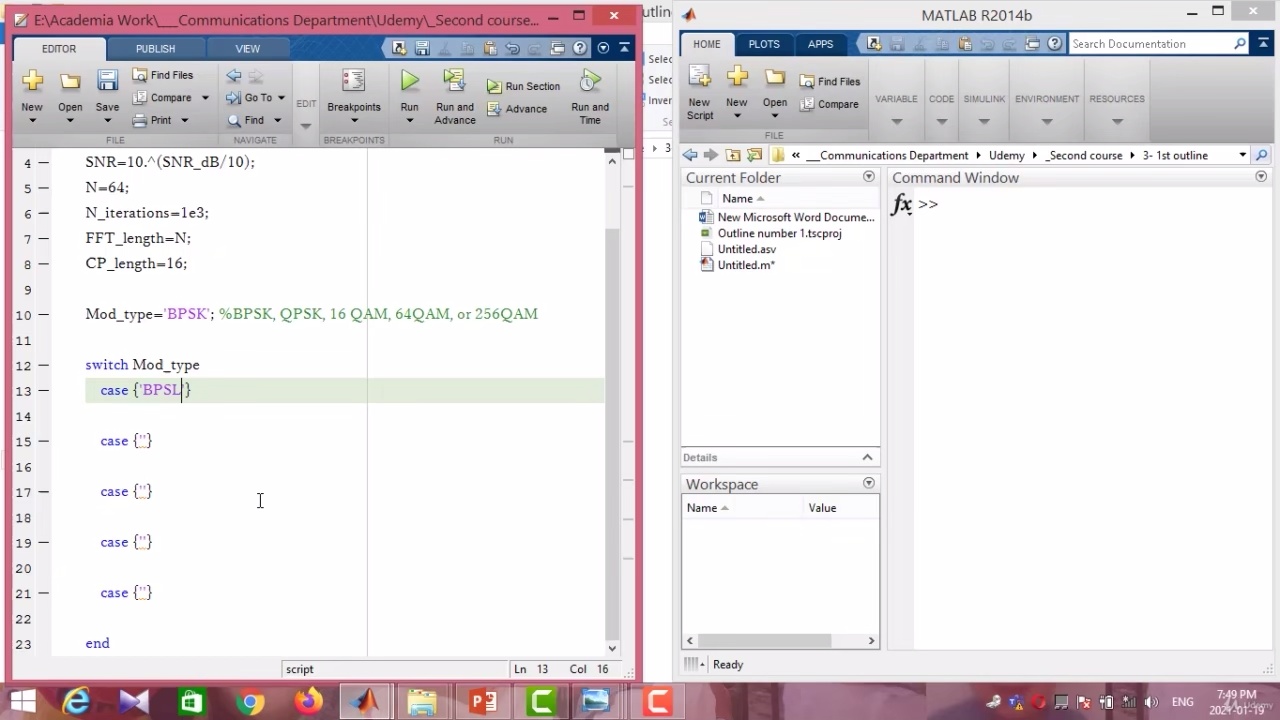Click the Search Documentation field
The height and width of the screenshot is (720, 1280).
1150,44
